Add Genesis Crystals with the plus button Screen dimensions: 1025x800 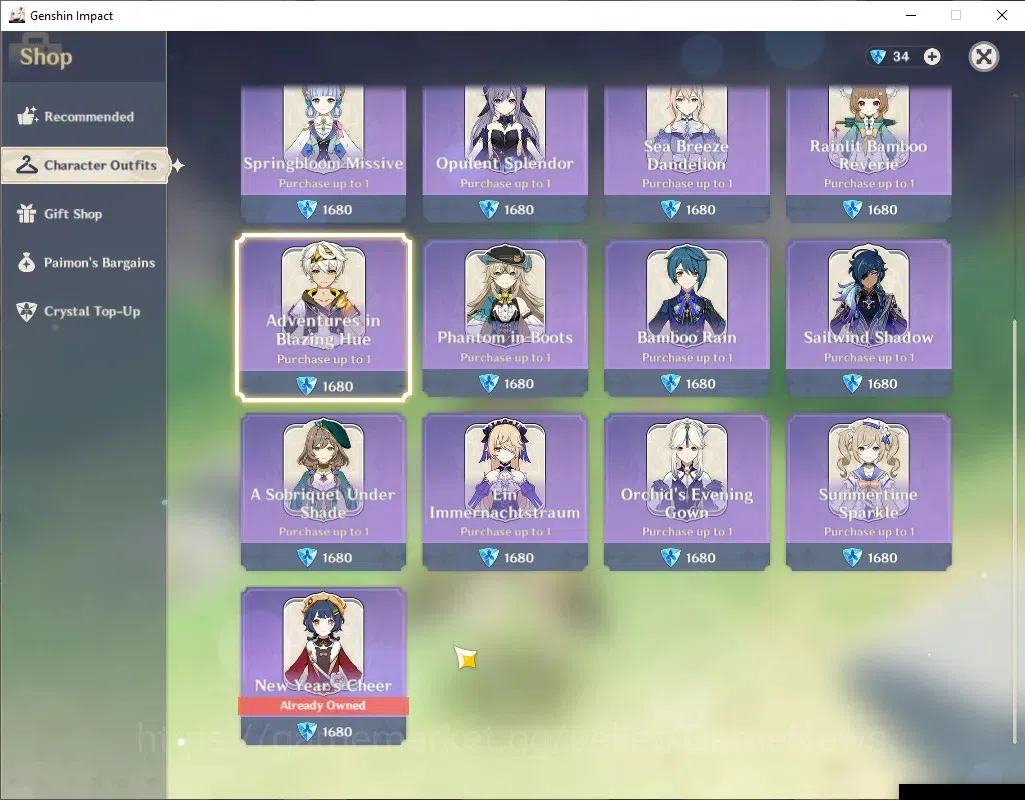click(x=932, y=57)
